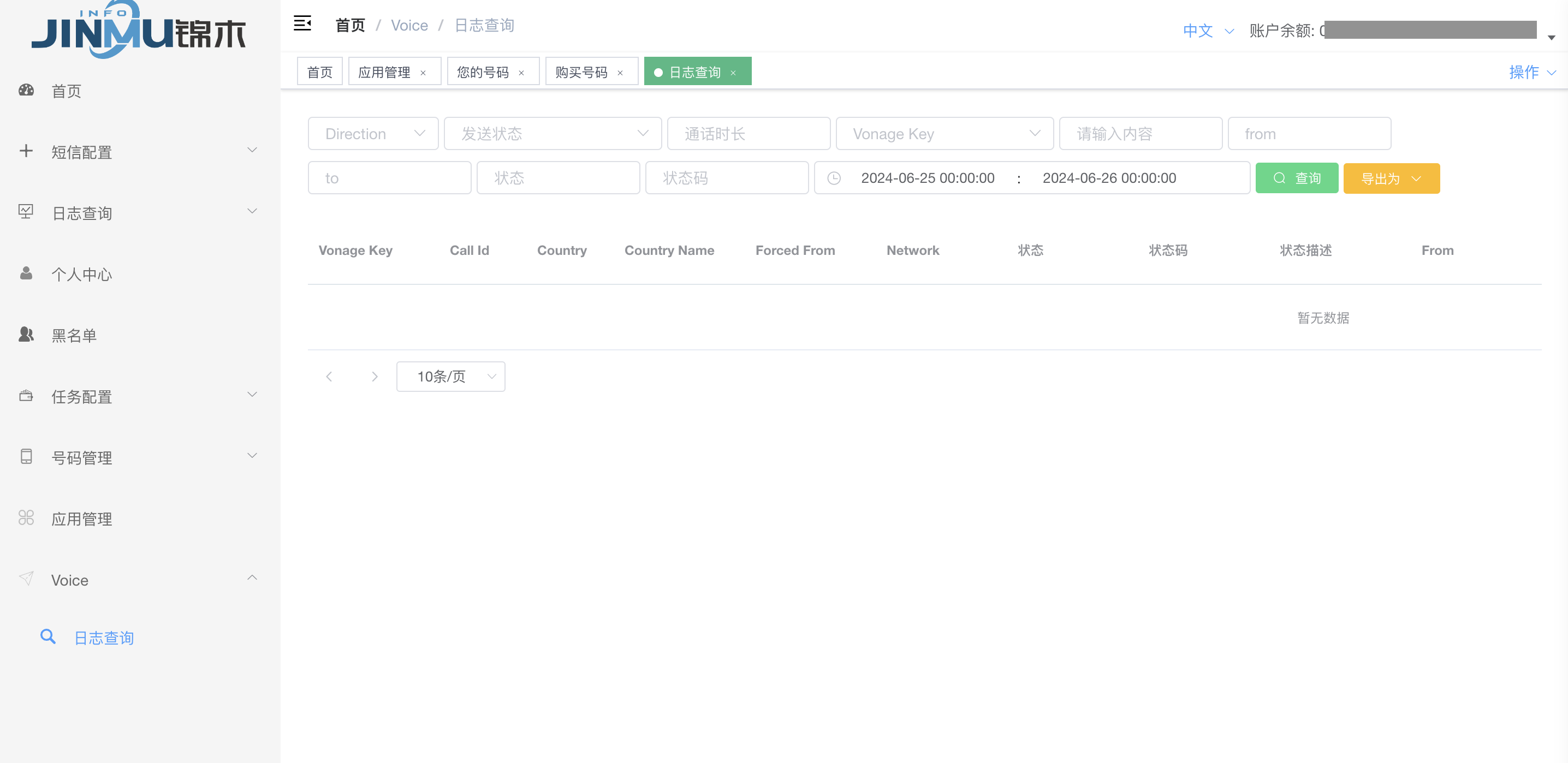Open Voice 日志查询 submenu link

pyautogui.click(x=104, y=637)
